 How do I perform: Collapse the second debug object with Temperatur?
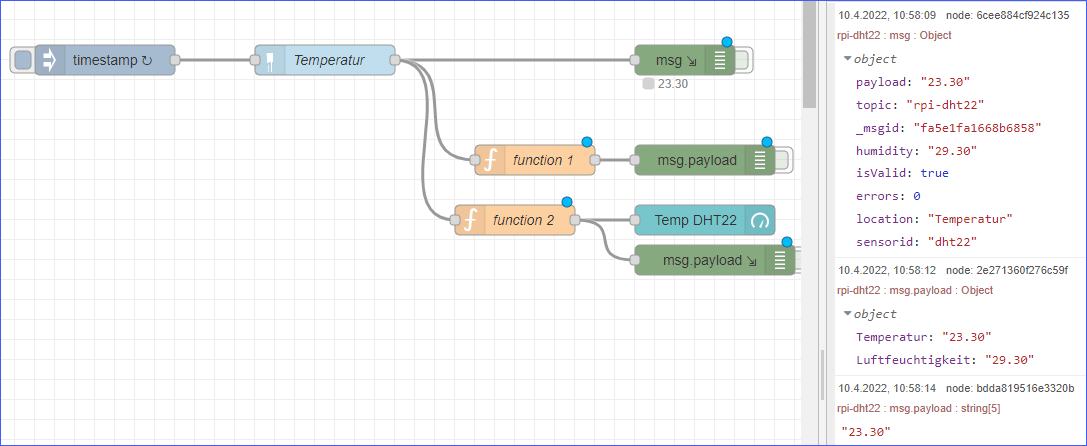(846, 314)
